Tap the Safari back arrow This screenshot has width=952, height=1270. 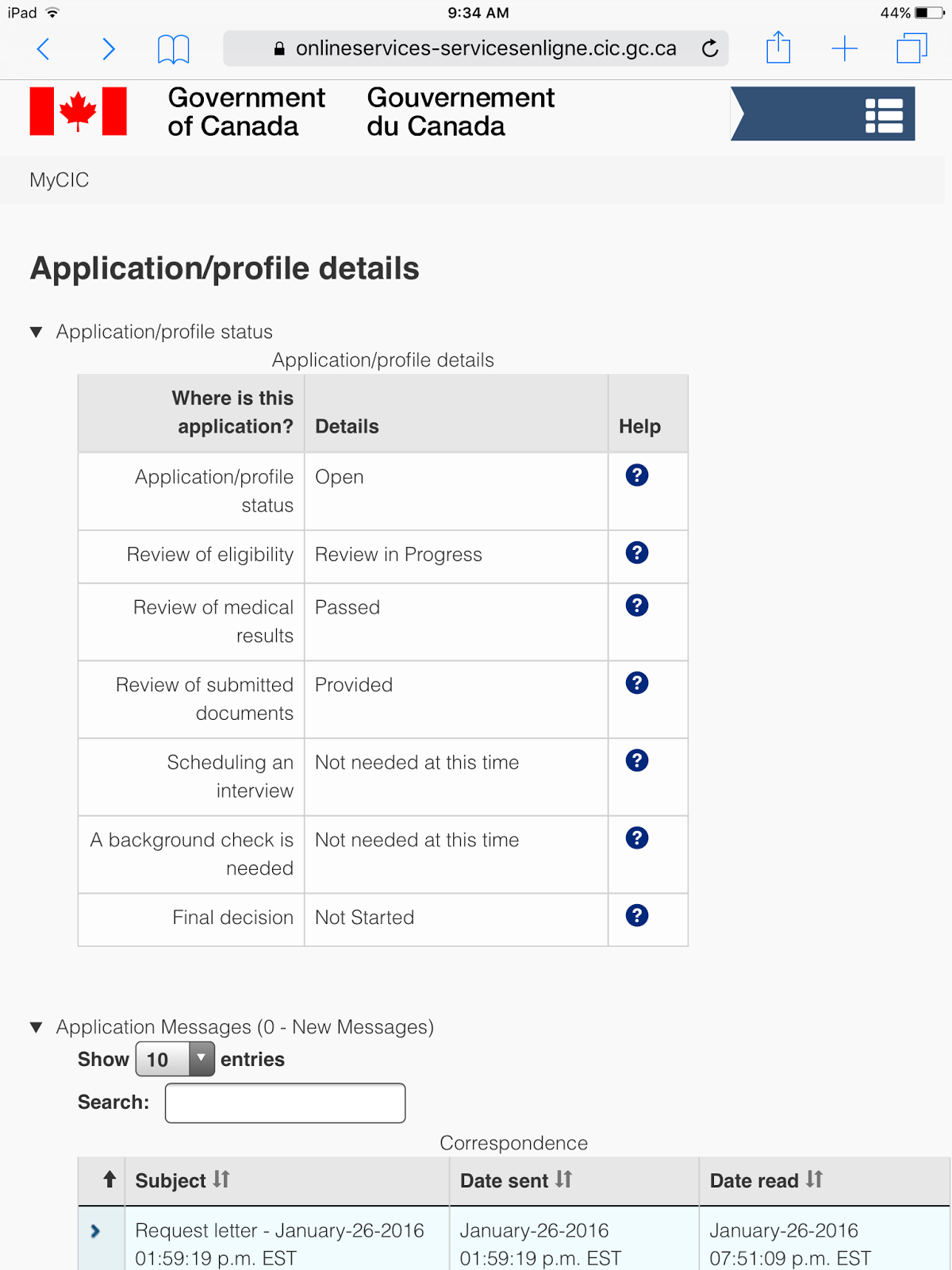[44, 49]
